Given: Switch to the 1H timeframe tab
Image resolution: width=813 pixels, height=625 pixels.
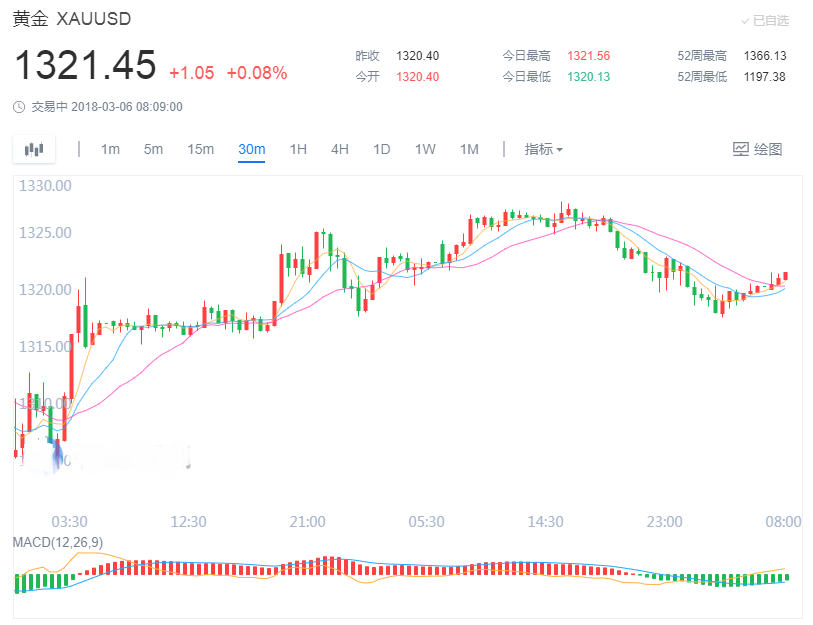Looking at the screenshot, I should [x=297, y=148].
